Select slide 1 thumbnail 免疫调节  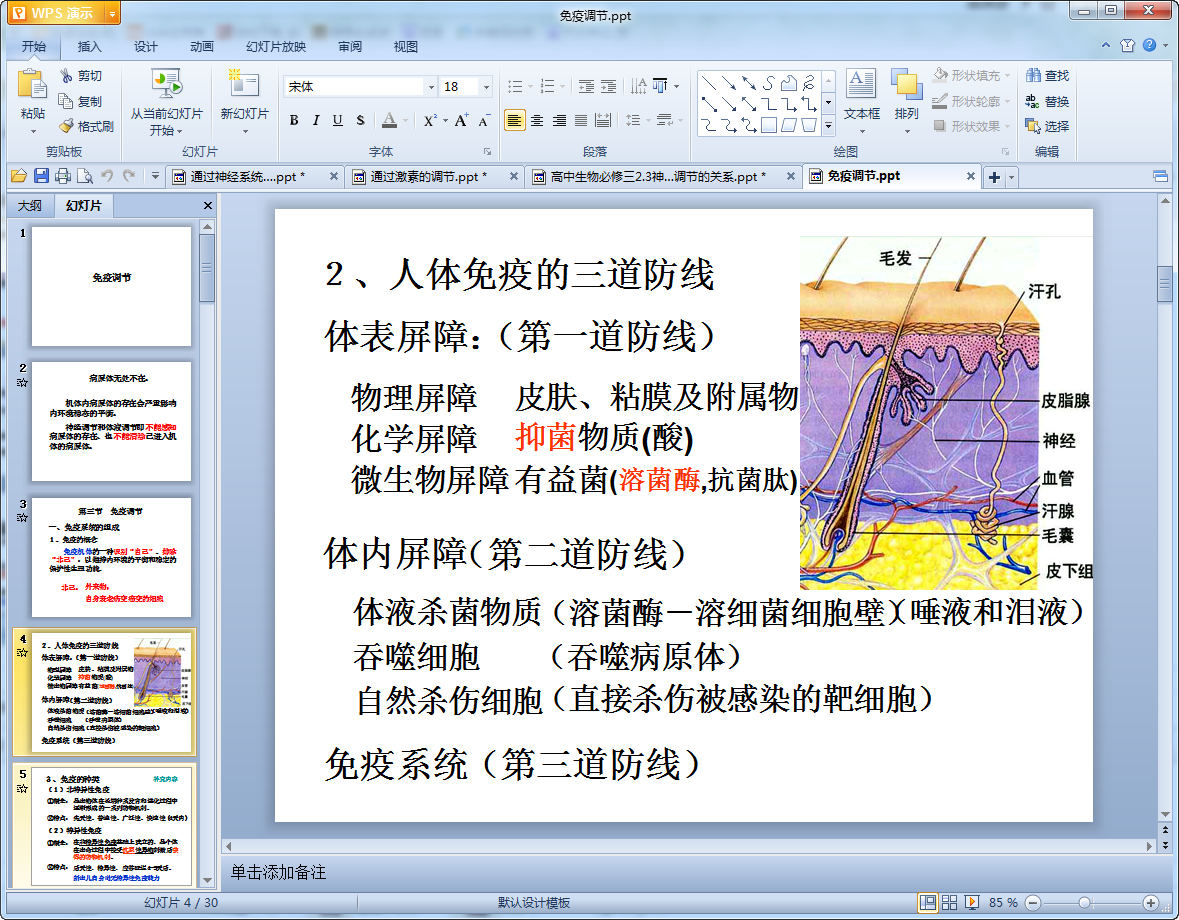click(111, 286)
